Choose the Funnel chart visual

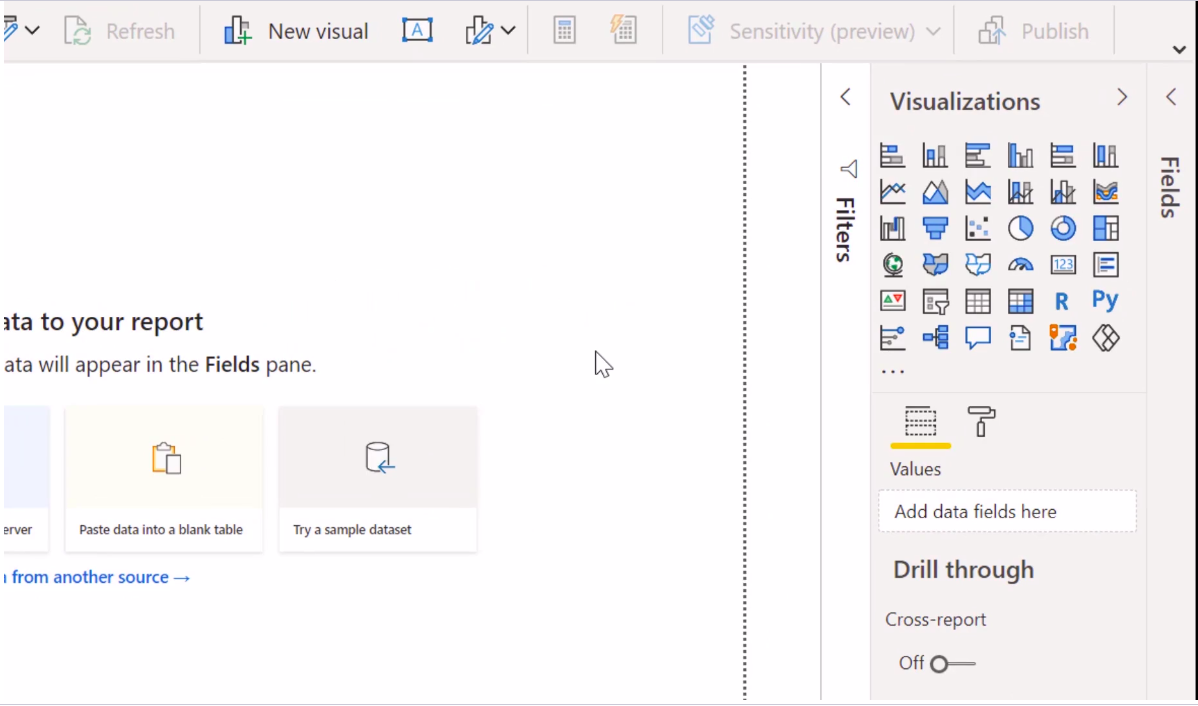(x=935, y=228)
